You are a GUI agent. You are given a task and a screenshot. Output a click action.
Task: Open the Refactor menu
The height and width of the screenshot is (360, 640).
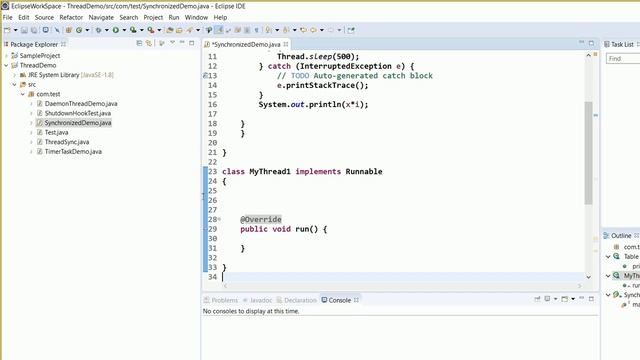tap(71, 18)
